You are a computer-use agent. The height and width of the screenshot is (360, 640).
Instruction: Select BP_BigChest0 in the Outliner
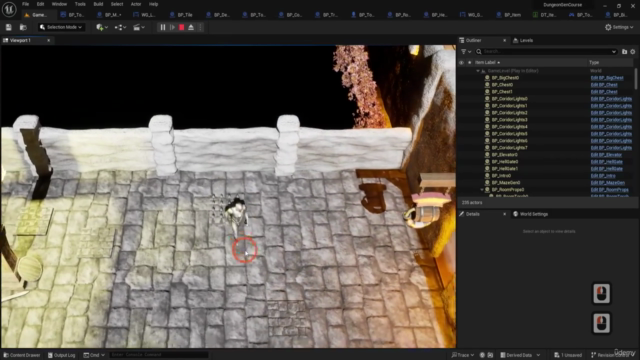coord(505,78)
